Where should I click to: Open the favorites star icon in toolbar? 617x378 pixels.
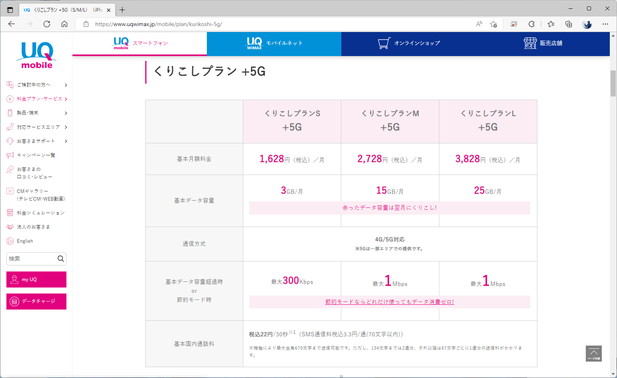(x=550, y=24)
